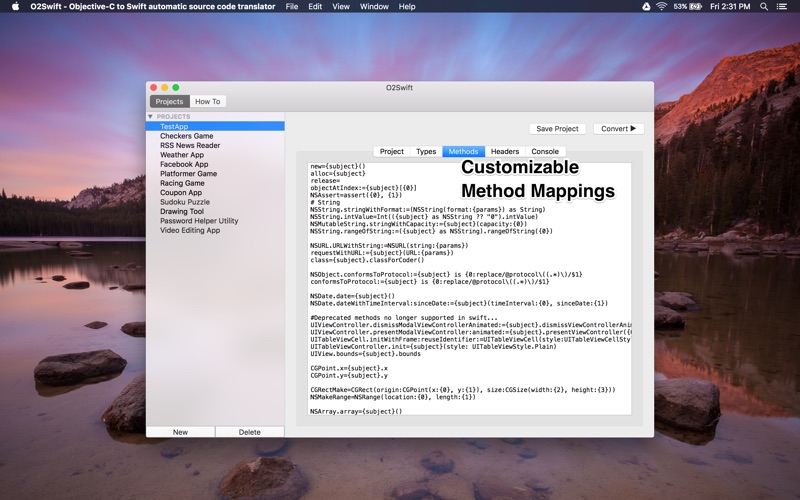Click the 'NSURL.URLWithString:' mapping line
The width and height of the screenshot is (800, 500).
[389, 245]
